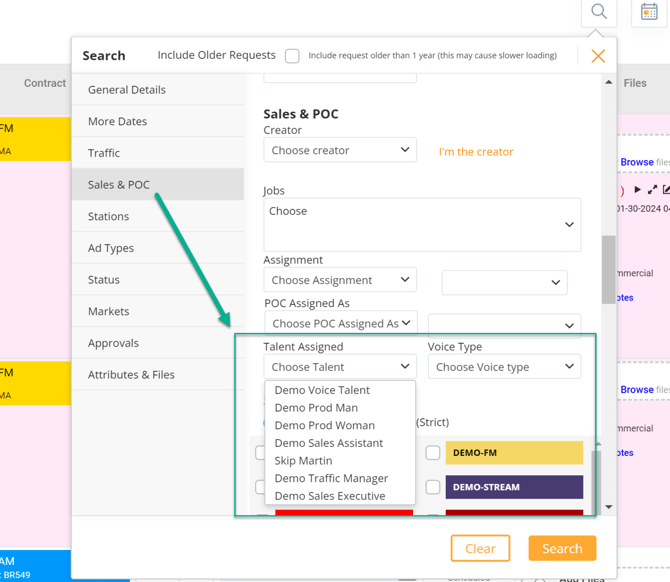Click the orange Search button

click(x=562, y=548)
